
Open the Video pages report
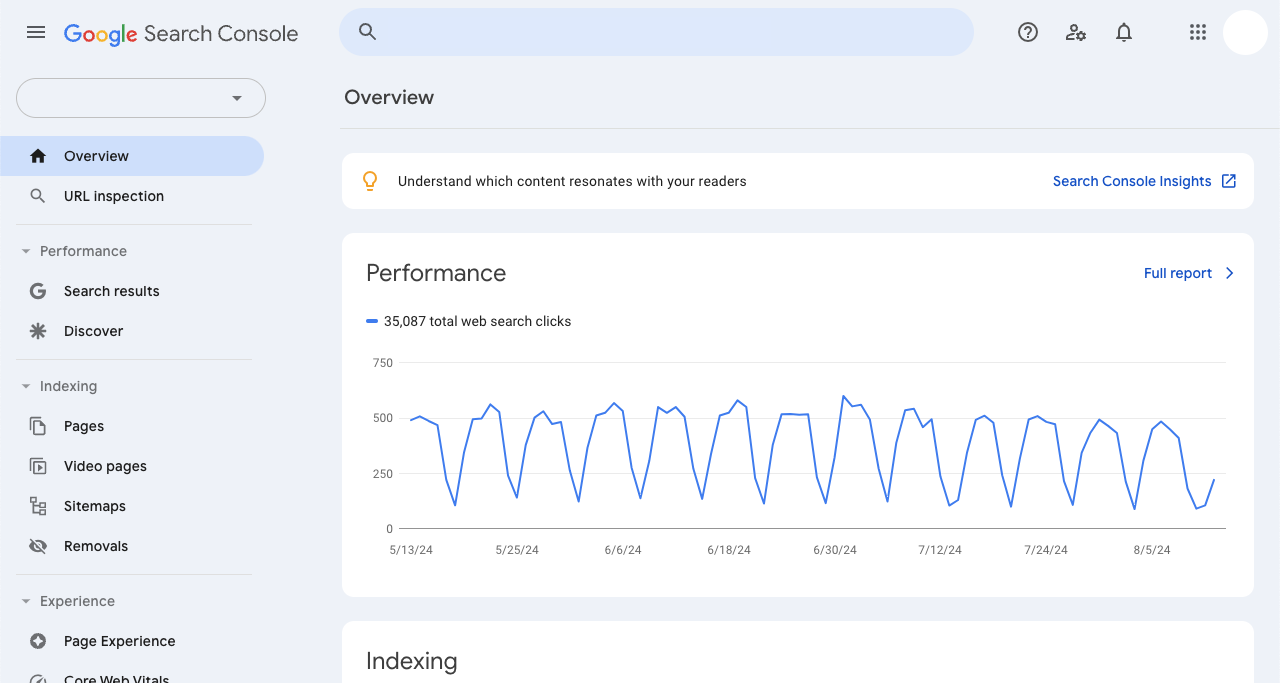132,466
